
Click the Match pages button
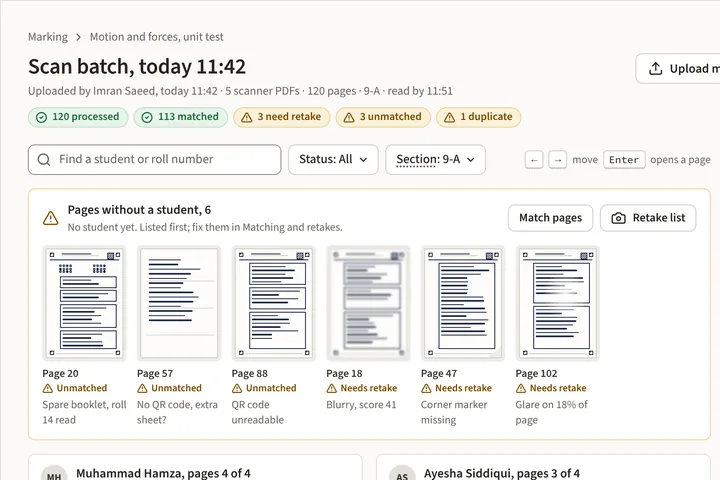[x=551, y=218]
